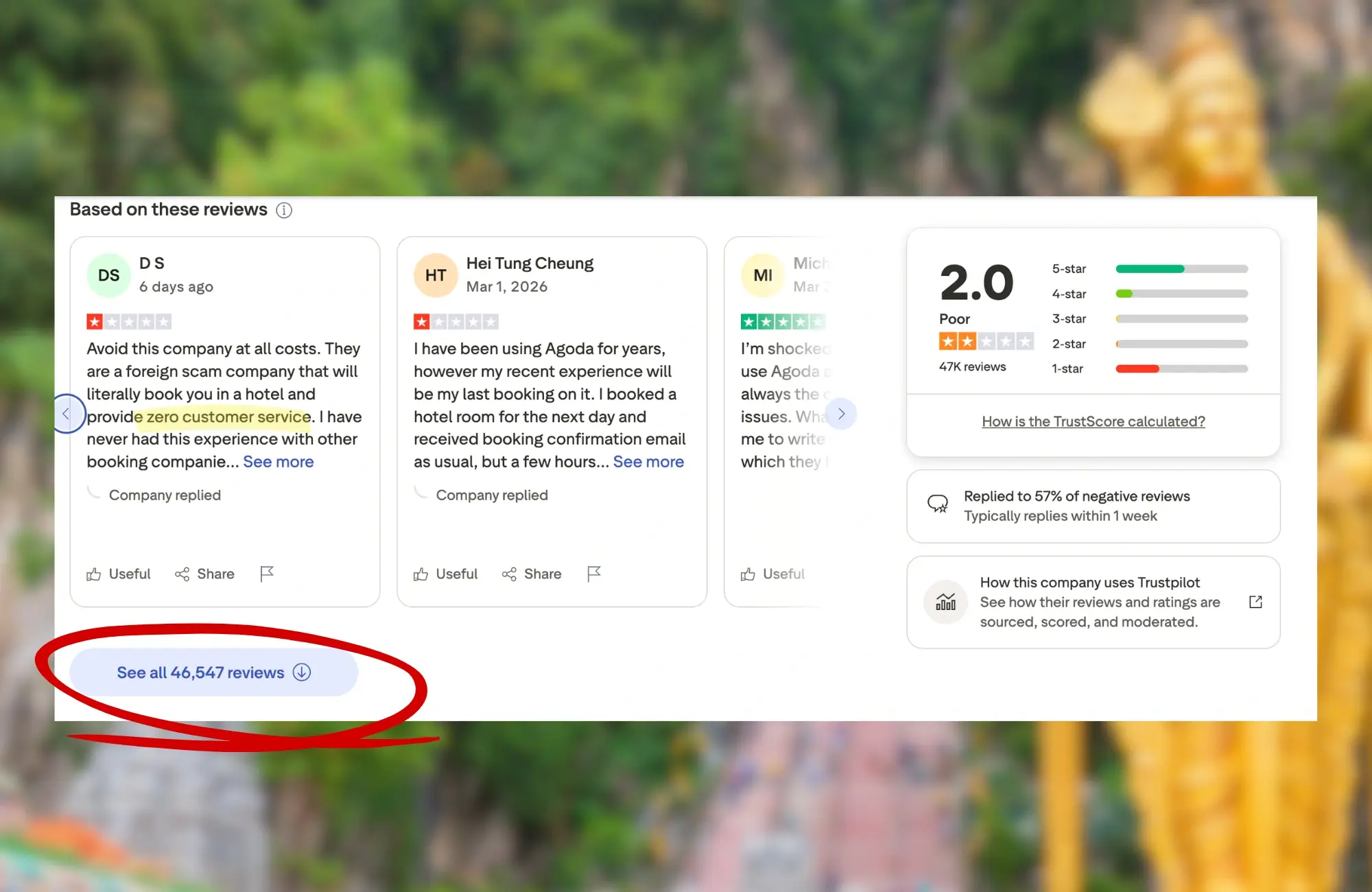Click the one-star rating on D S review
Image resolution: width=1372 pixels, height=892 pixels.
pos(129,321)
